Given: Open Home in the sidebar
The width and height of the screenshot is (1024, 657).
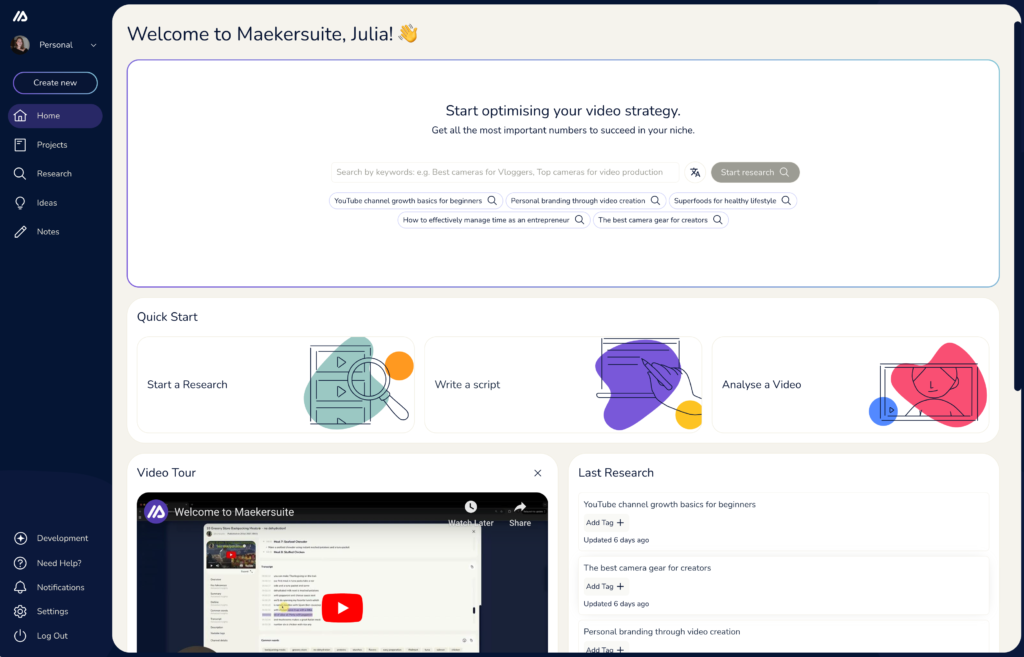Looking at the screenshot, I should click(x=55, y=116).
